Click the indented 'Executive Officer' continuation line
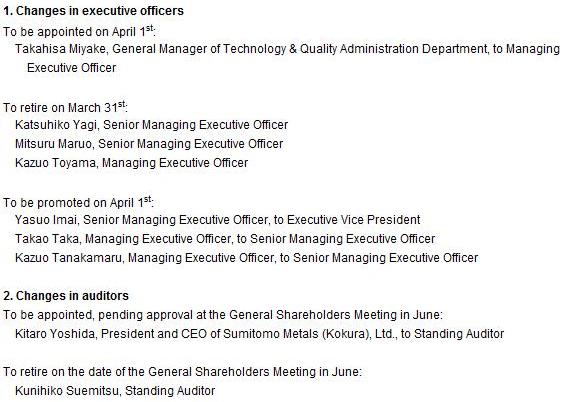The image size is (563, 402). [x=71, y=68]
